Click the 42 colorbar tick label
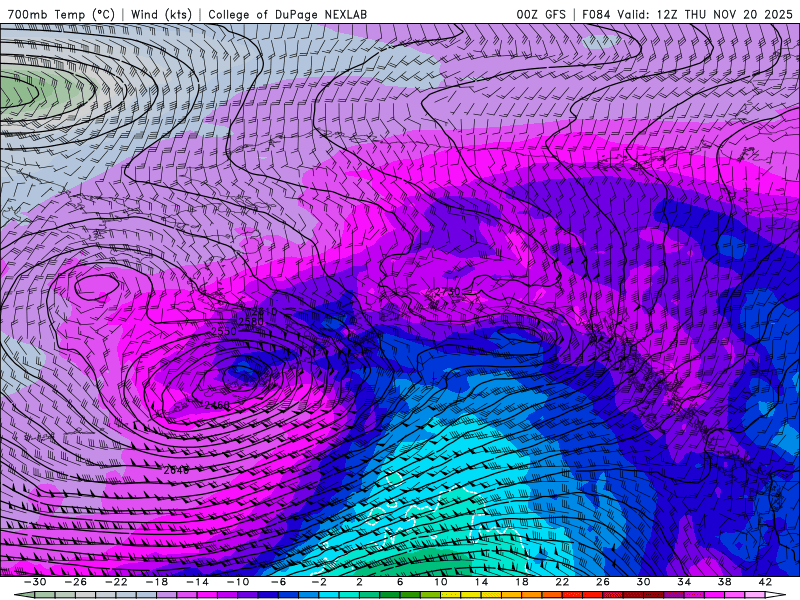Image resolution: width=800 pixels, height=600 pixels. (765, 582)
